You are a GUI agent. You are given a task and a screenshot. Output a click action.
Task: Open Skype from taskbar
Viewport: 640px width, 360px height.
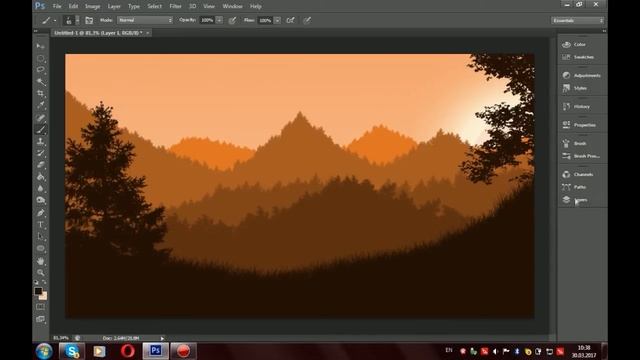pyautogui.click(x=72, y=351)
